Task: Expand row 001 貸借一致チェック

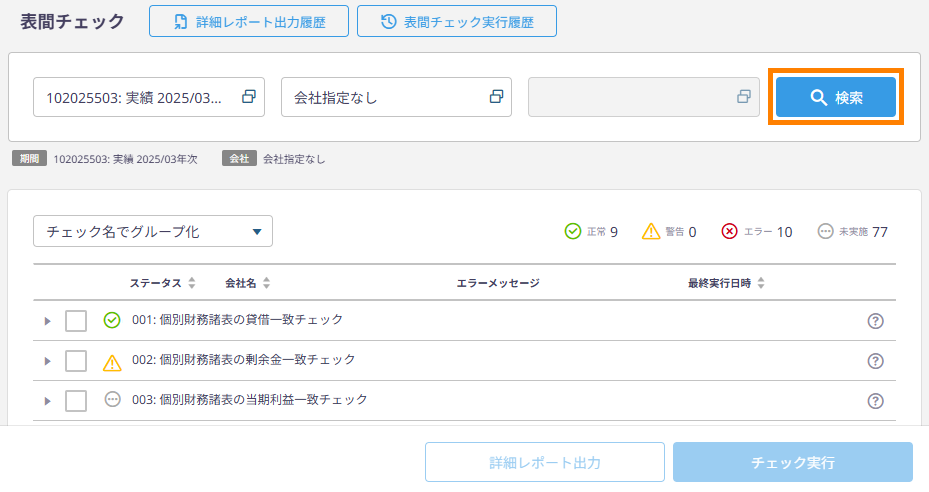Action: [x=47, y=321]
